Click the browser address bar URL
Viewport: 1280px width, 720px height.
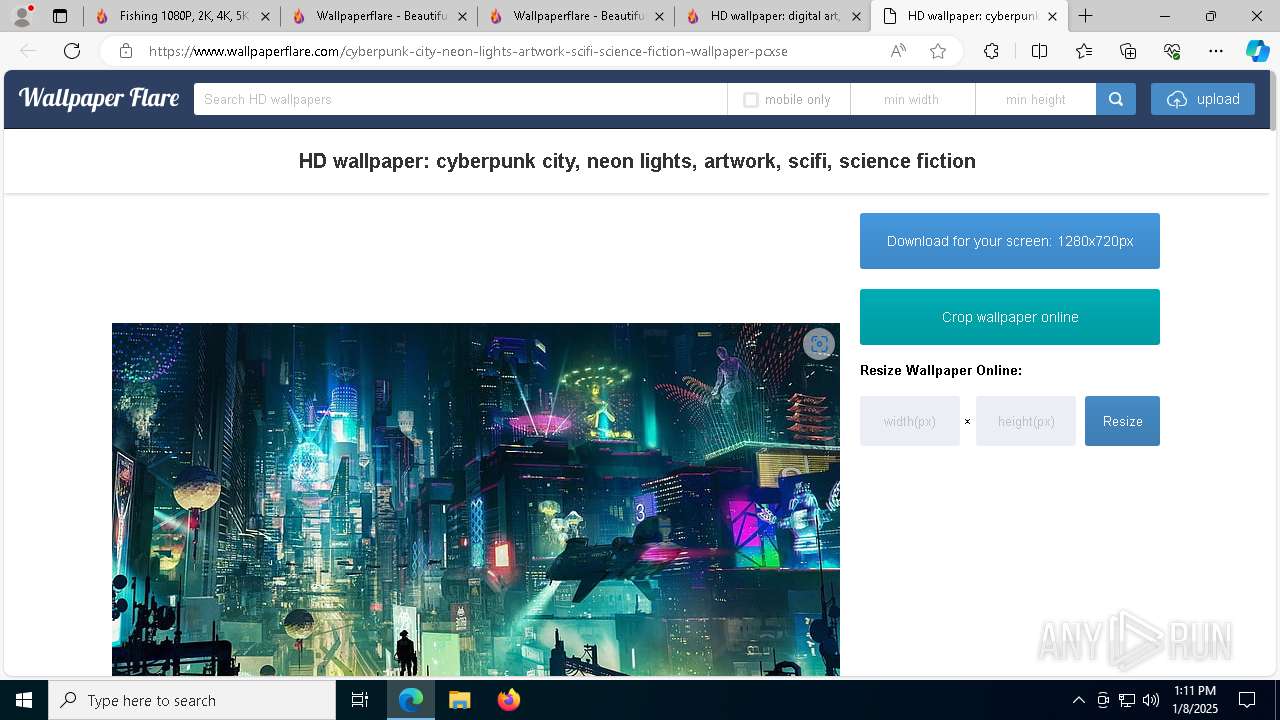tap(468, 51)
